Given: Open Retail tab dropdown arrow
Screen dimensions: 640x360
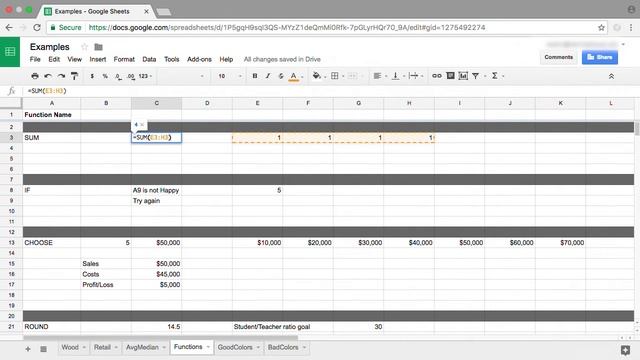Looking at the screenshot, I should (x=116, y=347).
